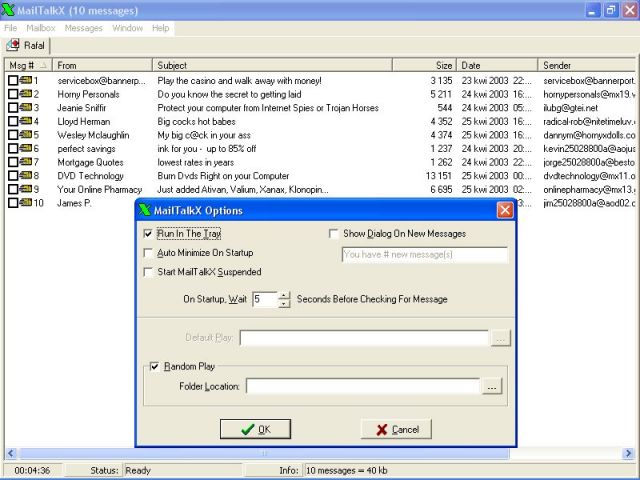The image size is (640, 480).
Task: Click the mail icon of message 6
Action: 25,148
